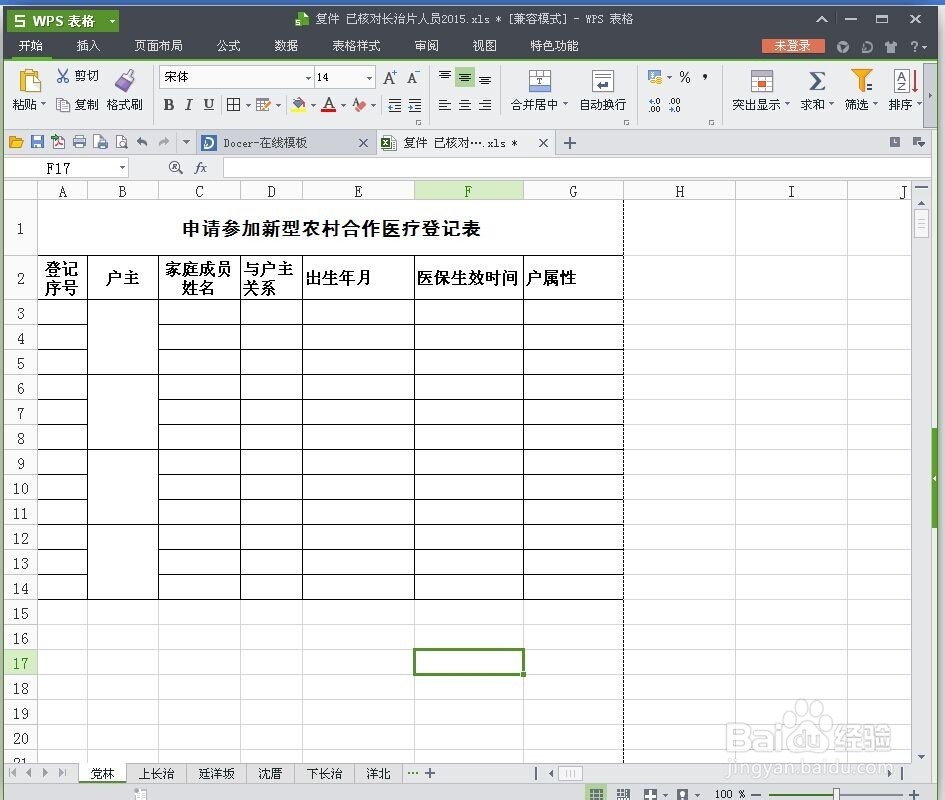
Task: Decrease indent icon
Action: (395, 106)
